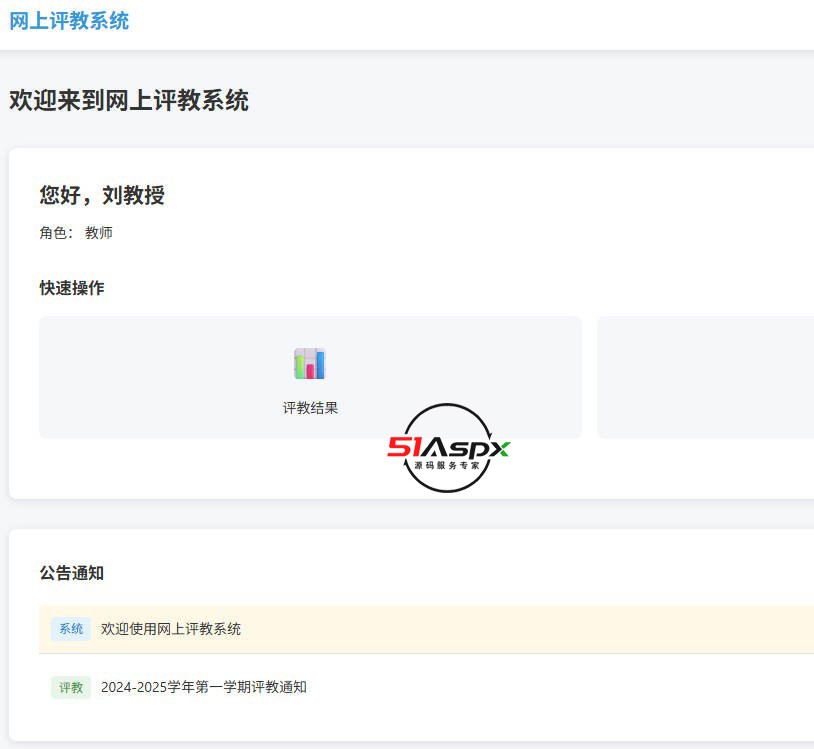Image resolution: width=814 pixels, height=749 pixels.
Task: Click the 公告通知 section heading
Action: (x=72, y=573)
